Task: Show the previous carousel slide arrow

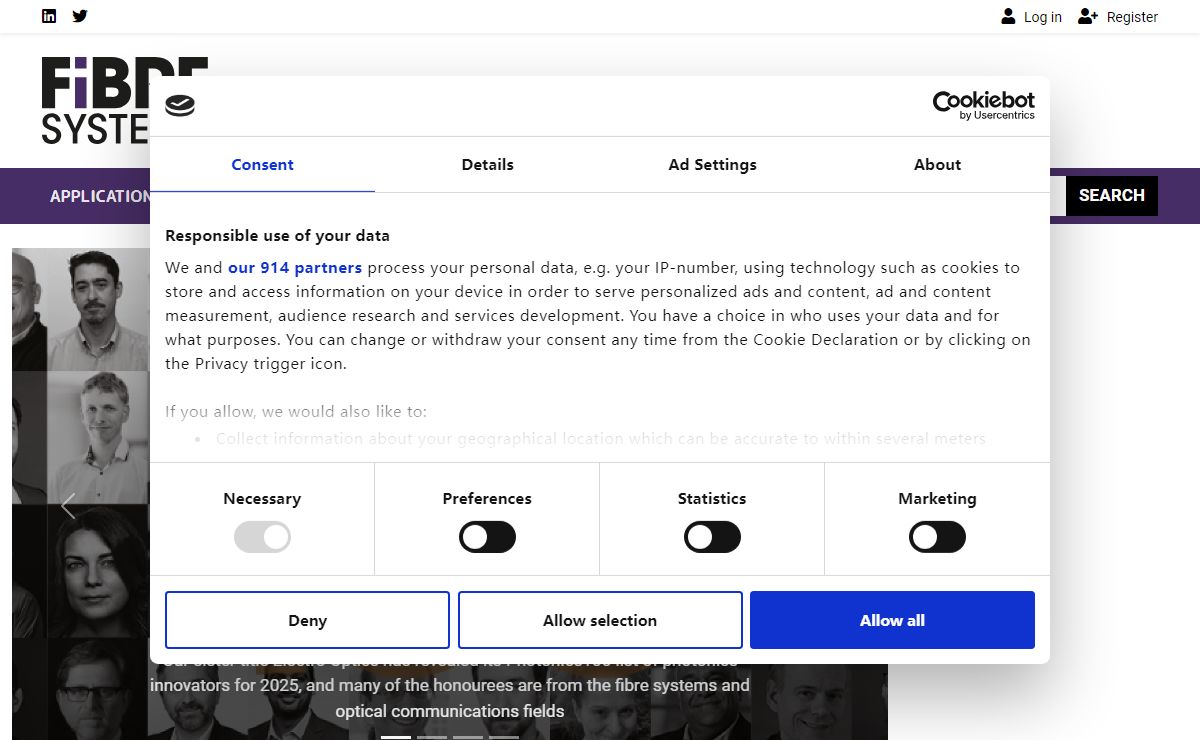Action: 68,506
